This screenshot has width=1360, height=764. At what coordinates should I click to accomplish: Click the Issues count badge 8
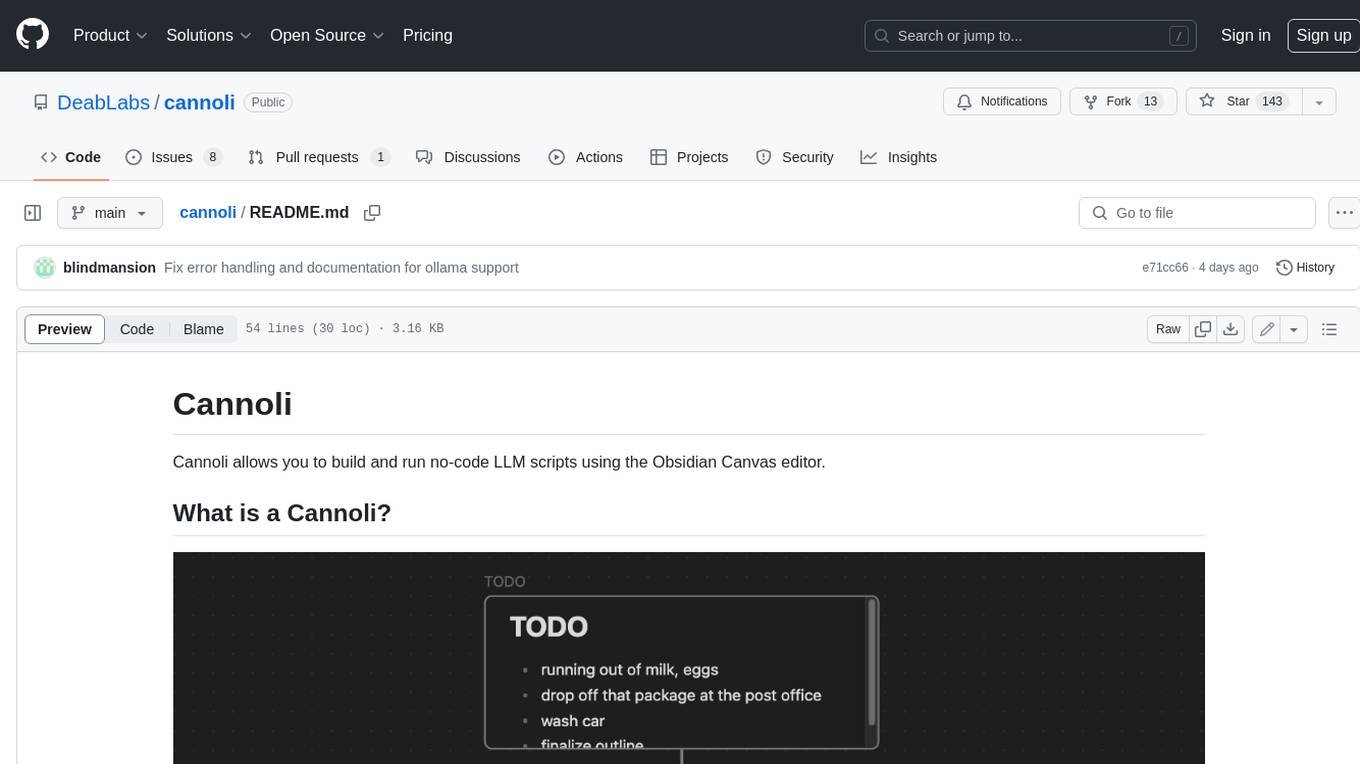[x=212, y=157]
